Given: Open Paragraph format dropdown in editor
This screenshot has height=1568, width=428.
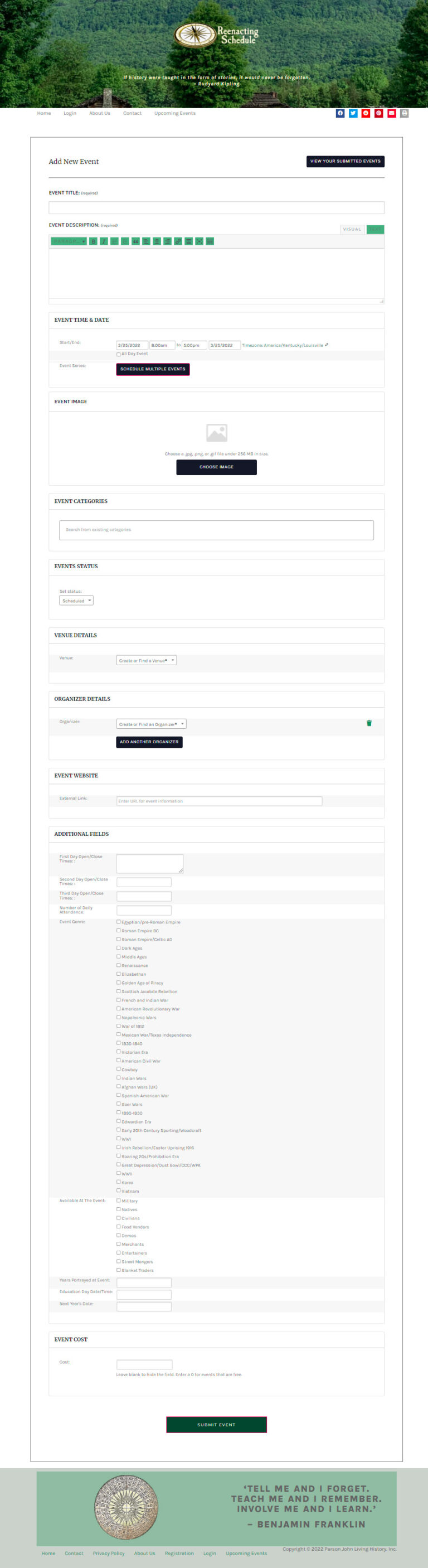Looking at the screenshot, I should pos(69,241).
